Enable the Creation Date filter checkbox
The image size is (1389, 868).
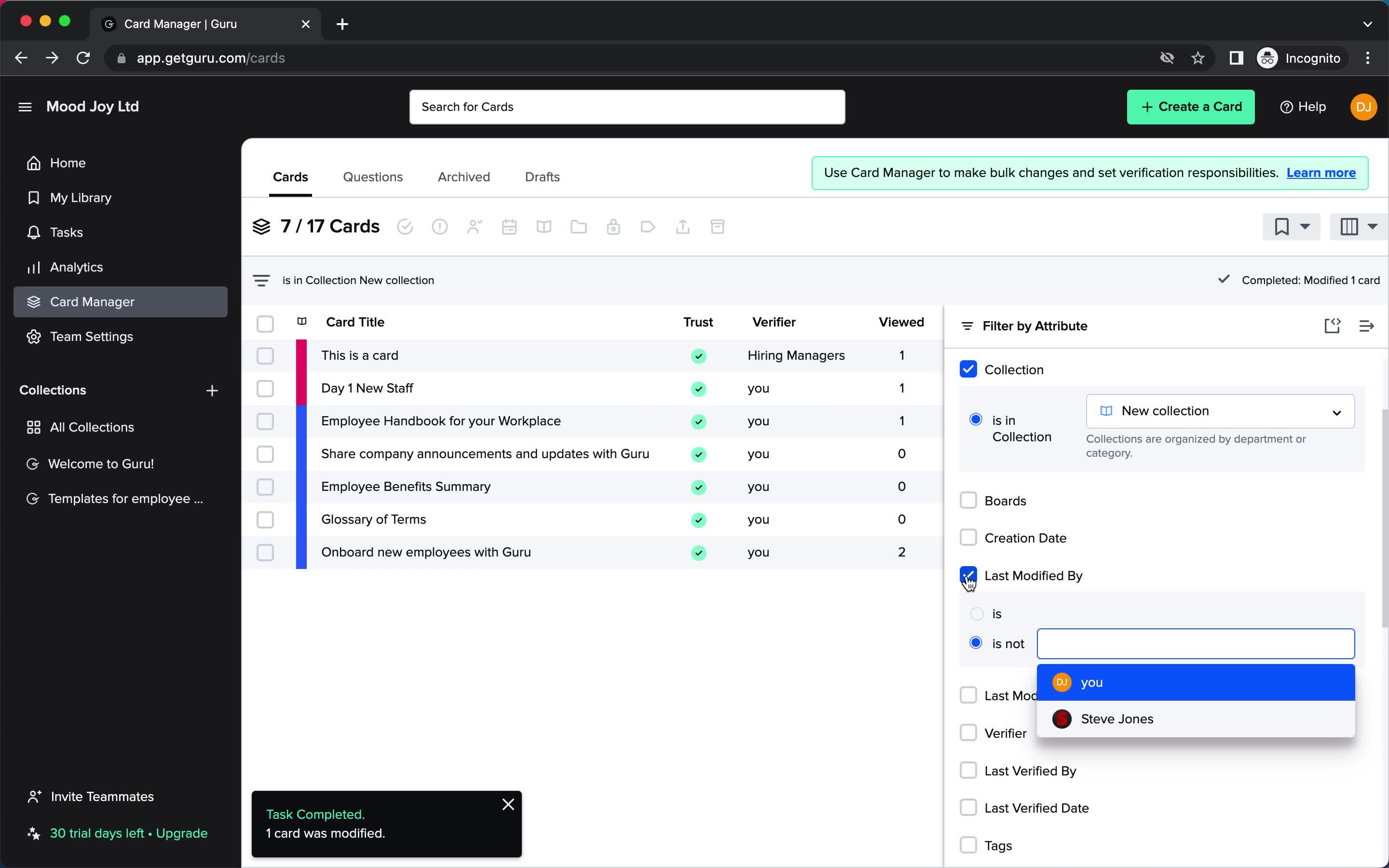coord(968,537)
